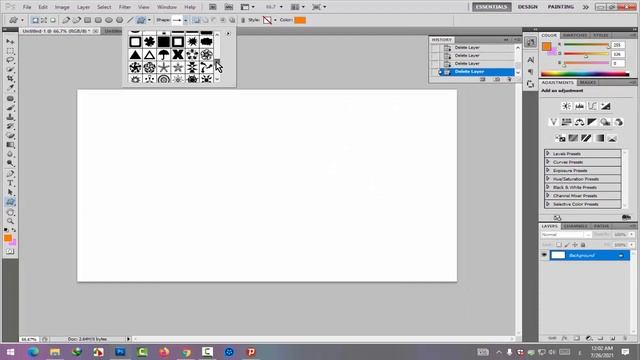Expand Levels Presets list
The image size is (640, 360).
(548, 153)
